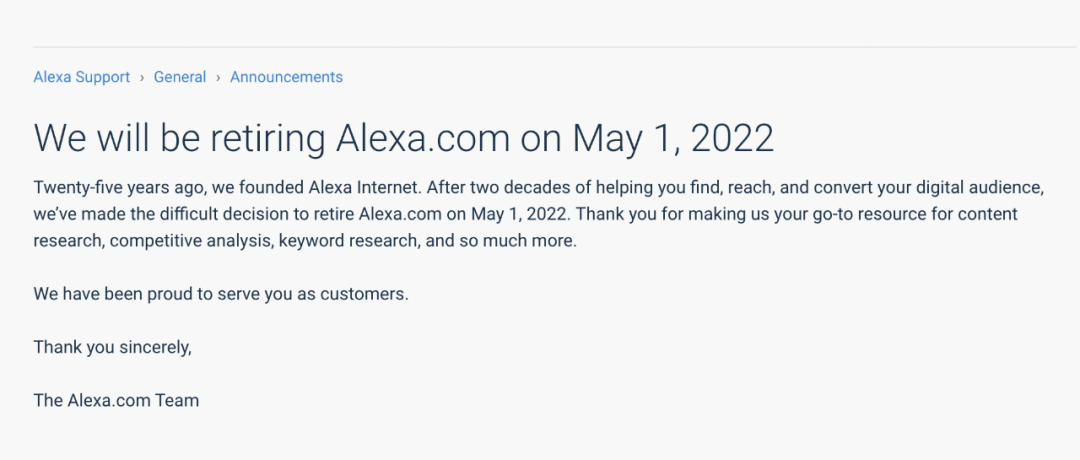
Task: Click the "Thank you sincerely," line
Action: 112,347
